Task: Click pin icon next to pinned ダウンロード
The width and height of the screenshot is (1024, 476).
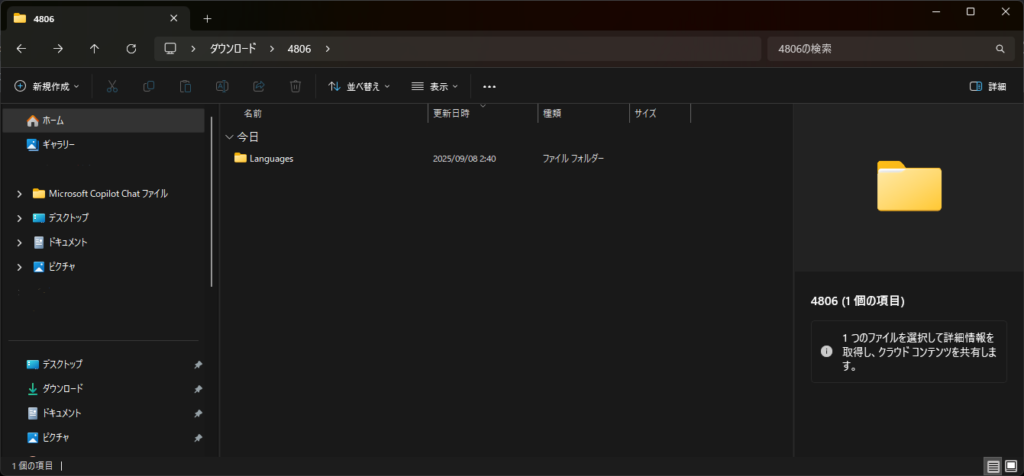Action: (x=198, y=389)
